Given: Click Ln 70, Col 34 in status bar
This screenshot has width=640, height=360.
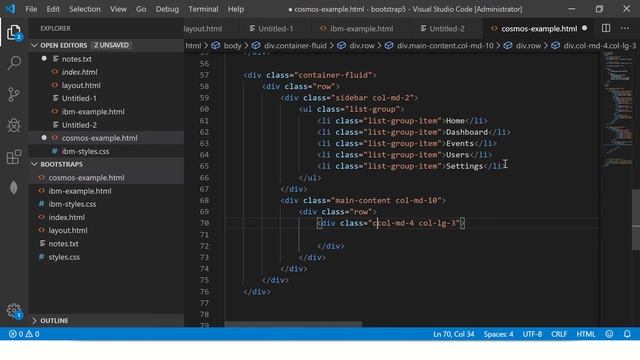Looking at the screenshot, I should tap(453, 334).
